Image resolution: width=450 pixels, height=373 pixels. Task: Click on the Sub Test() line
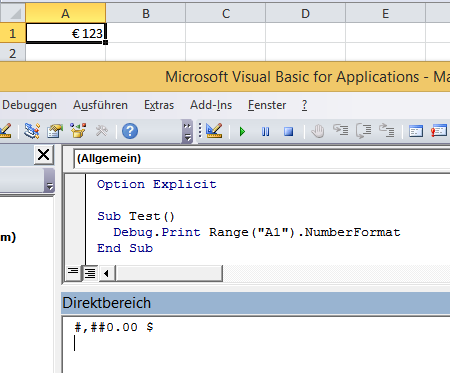point(136,216)
